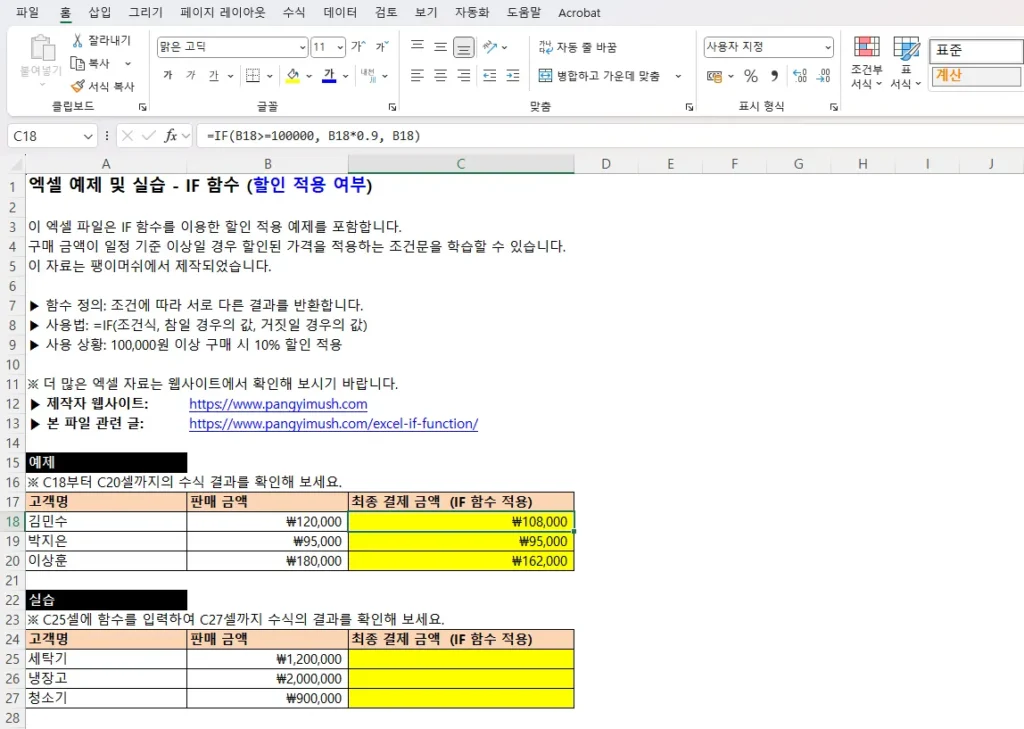Select column B header
1024x729 pixels.
pyautogui.click(x=268, y=164)
